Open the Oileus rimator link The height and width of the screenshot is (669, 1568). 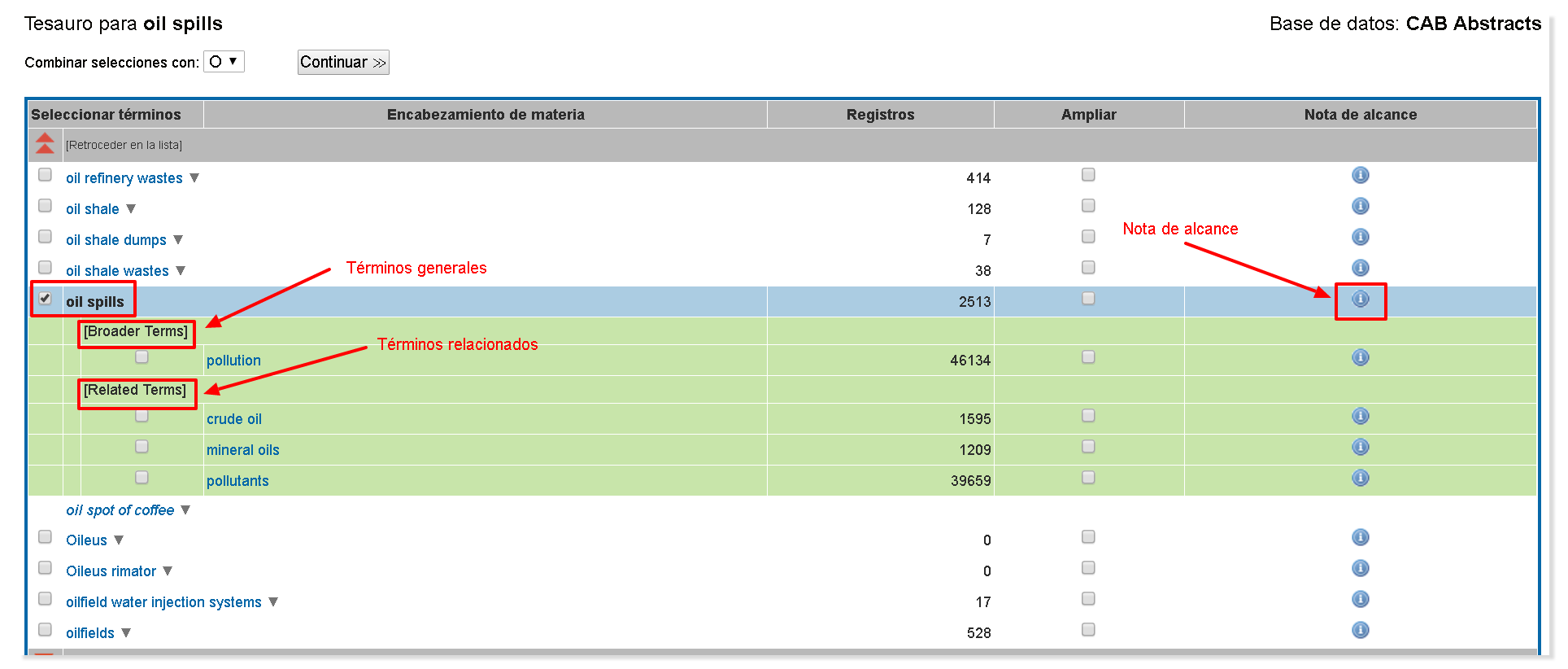tap(111, 571)
